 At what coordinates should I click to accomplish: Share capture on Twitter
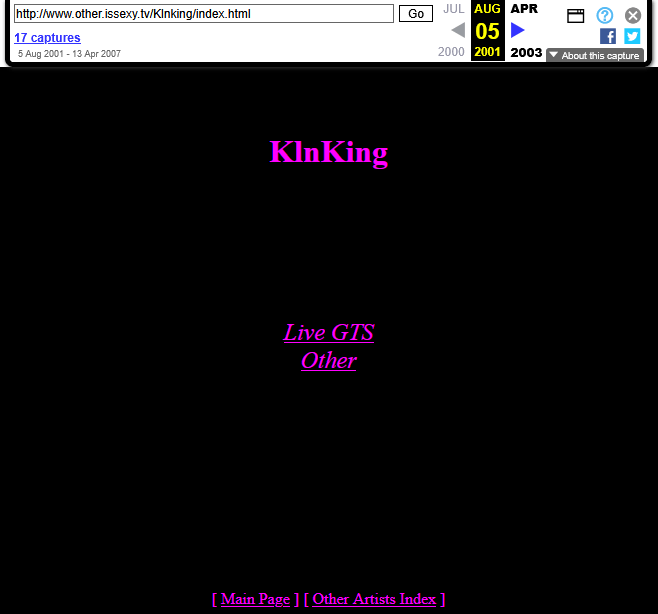[x=632, y=36]
